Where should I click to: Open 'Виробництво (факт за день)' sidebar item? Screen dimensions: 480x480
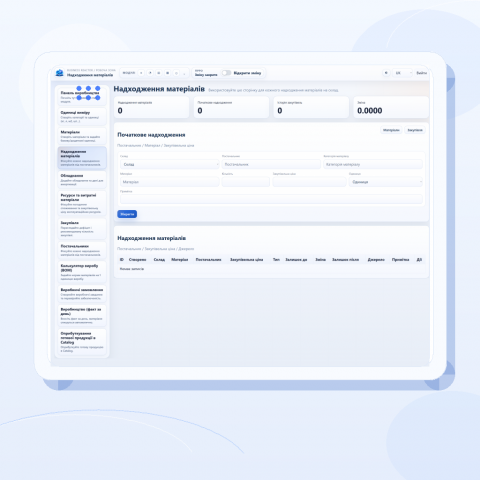coord(82,315)
